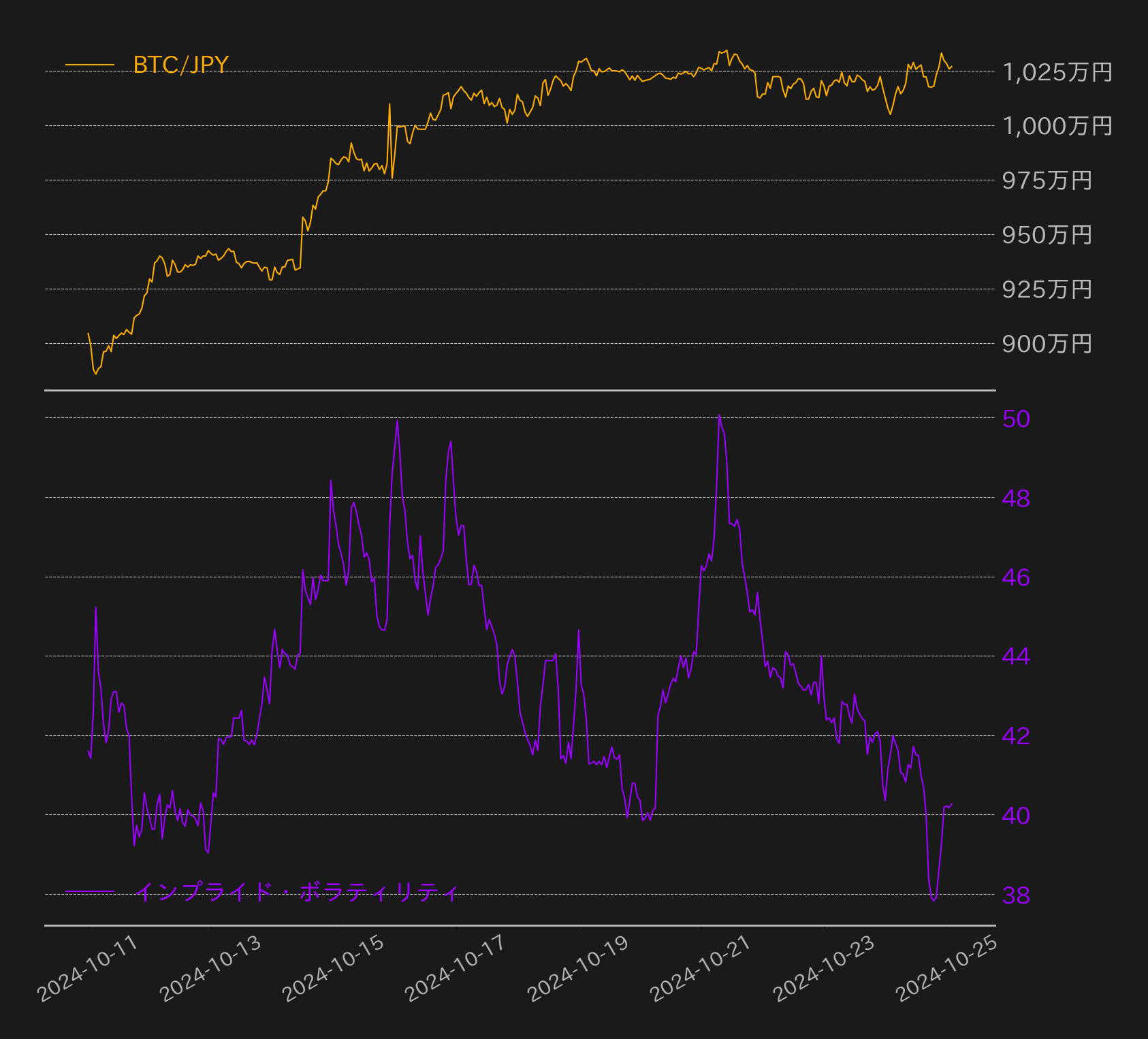Click the 2024-10-25 date label

click(946, 968)
